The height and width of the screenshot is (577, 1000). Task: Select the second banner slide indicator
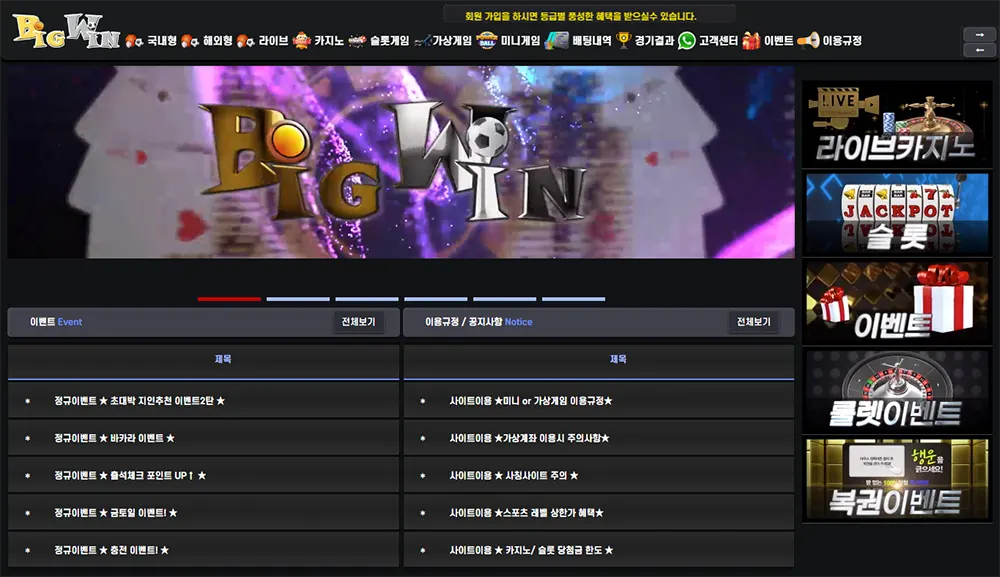pos(298,298)
